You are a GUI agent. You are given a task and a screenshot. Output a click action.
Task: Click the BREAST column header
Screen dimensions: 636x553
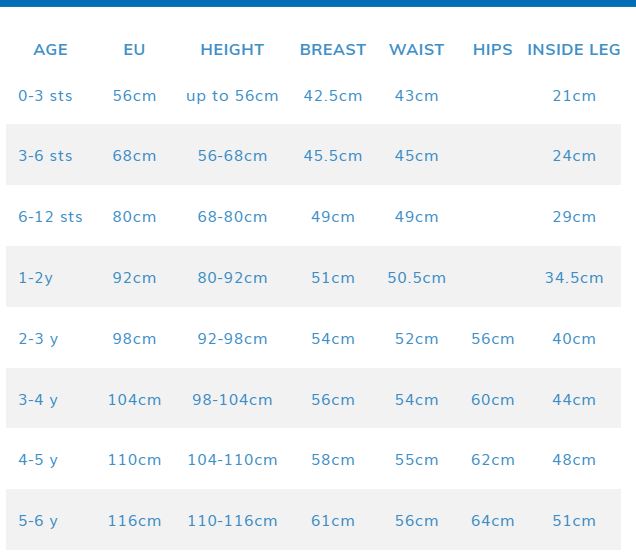click(x=333, y=50)
